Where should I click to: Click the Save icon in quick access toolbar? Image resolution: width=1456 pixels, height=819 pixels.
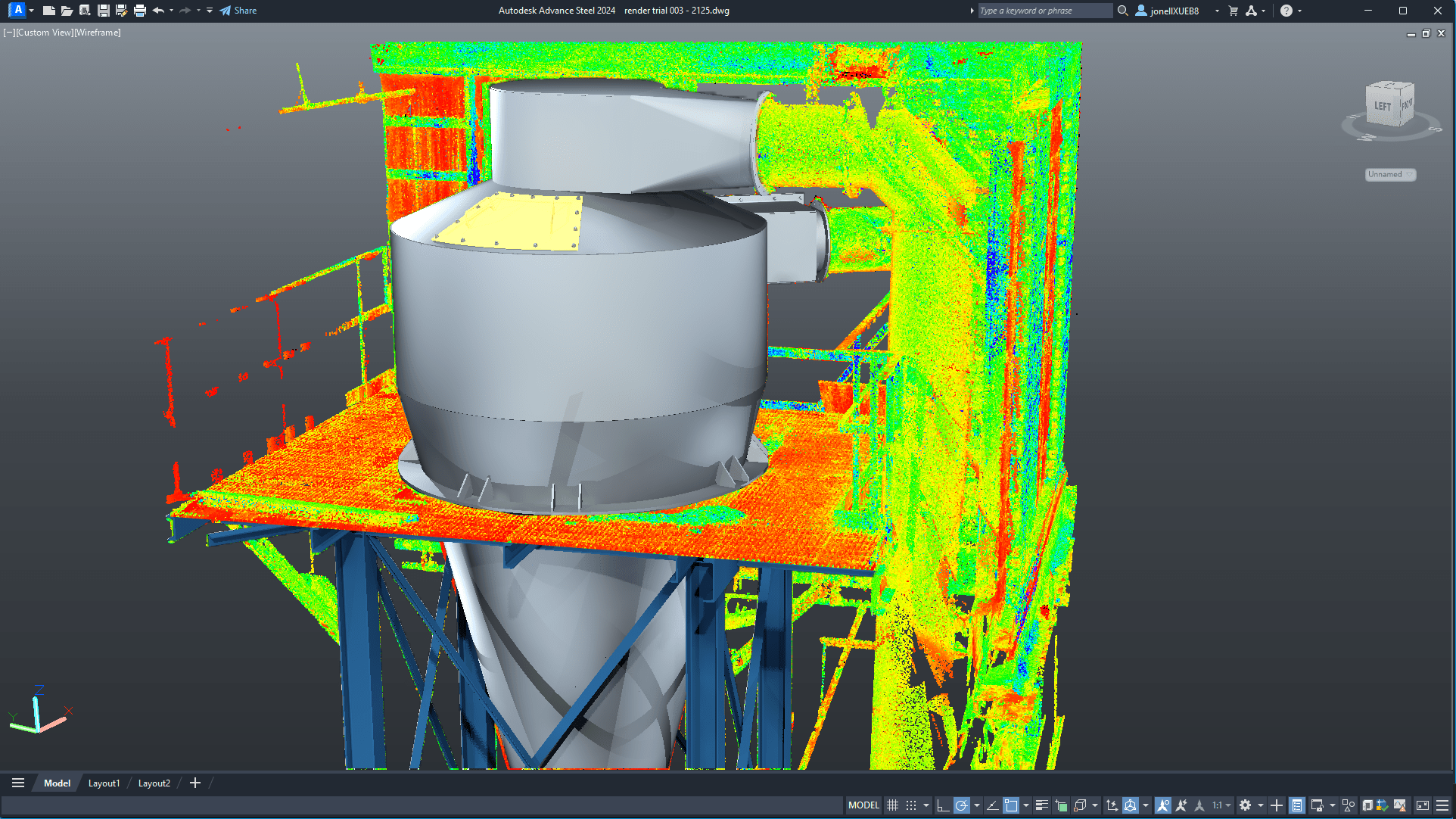point(104,11)
